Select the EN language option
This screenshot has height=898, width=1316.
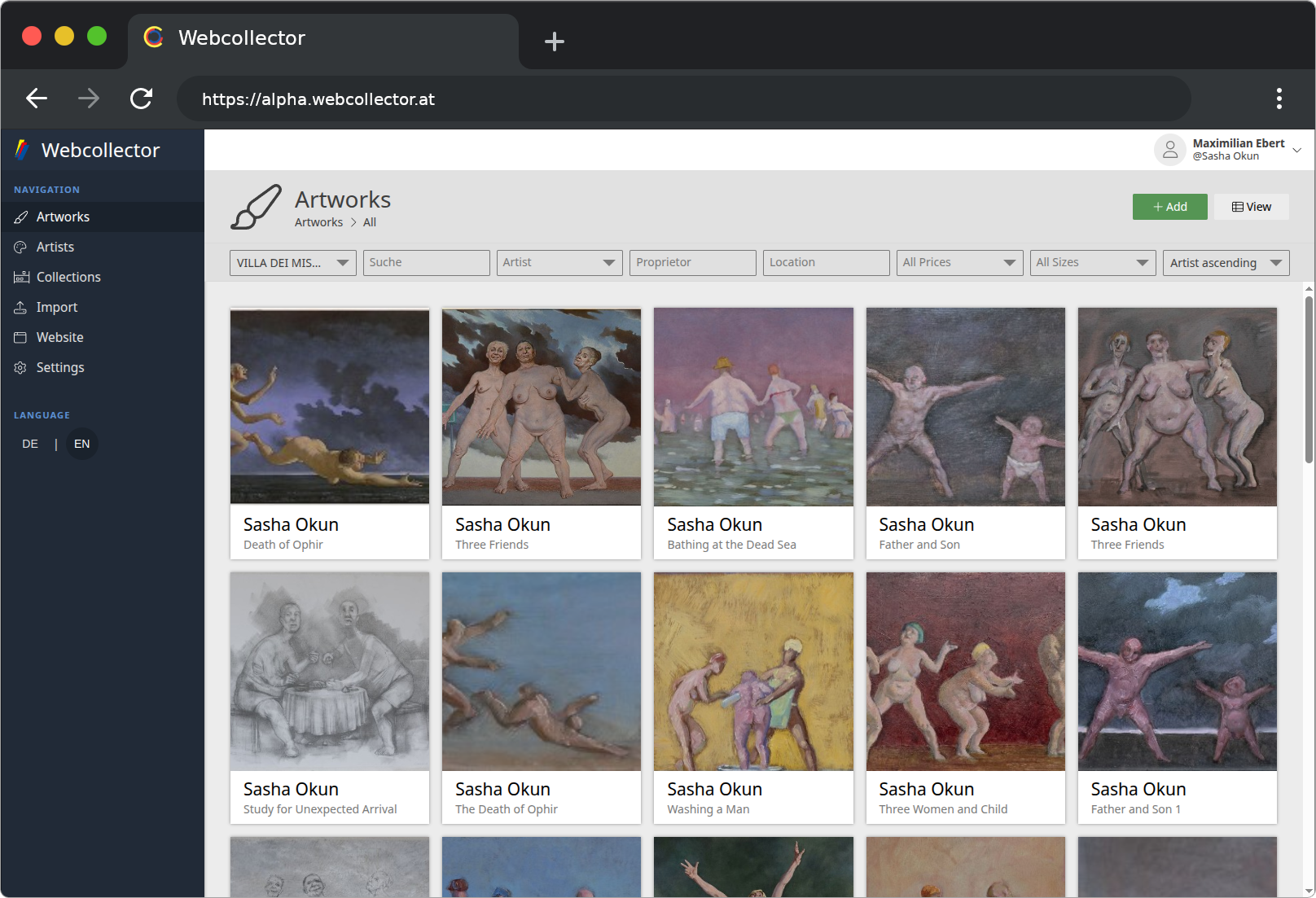[x=81, y=445]
